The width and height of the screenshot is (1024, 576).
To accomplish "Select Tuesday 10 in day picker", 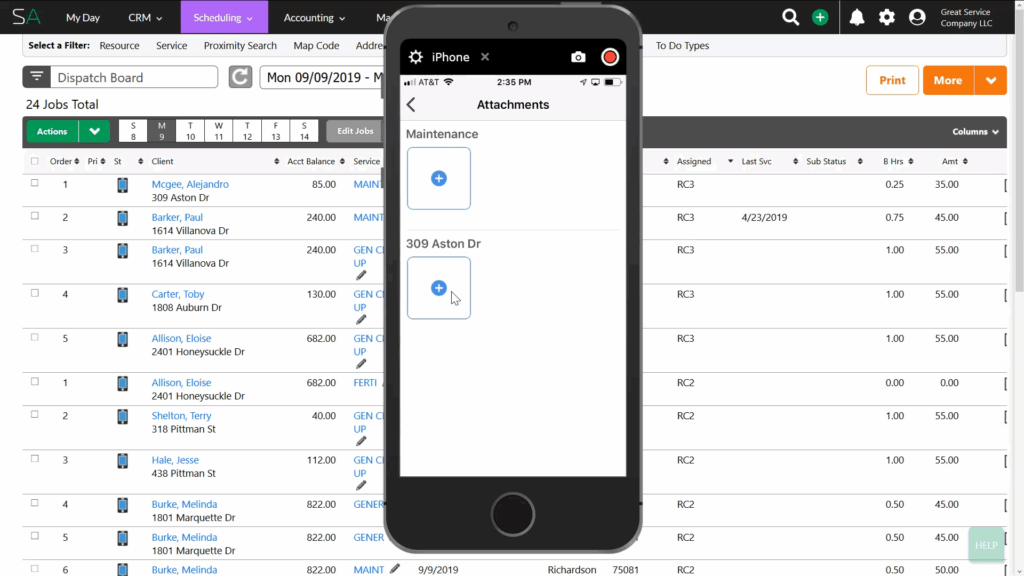I will tap(190, 131).
